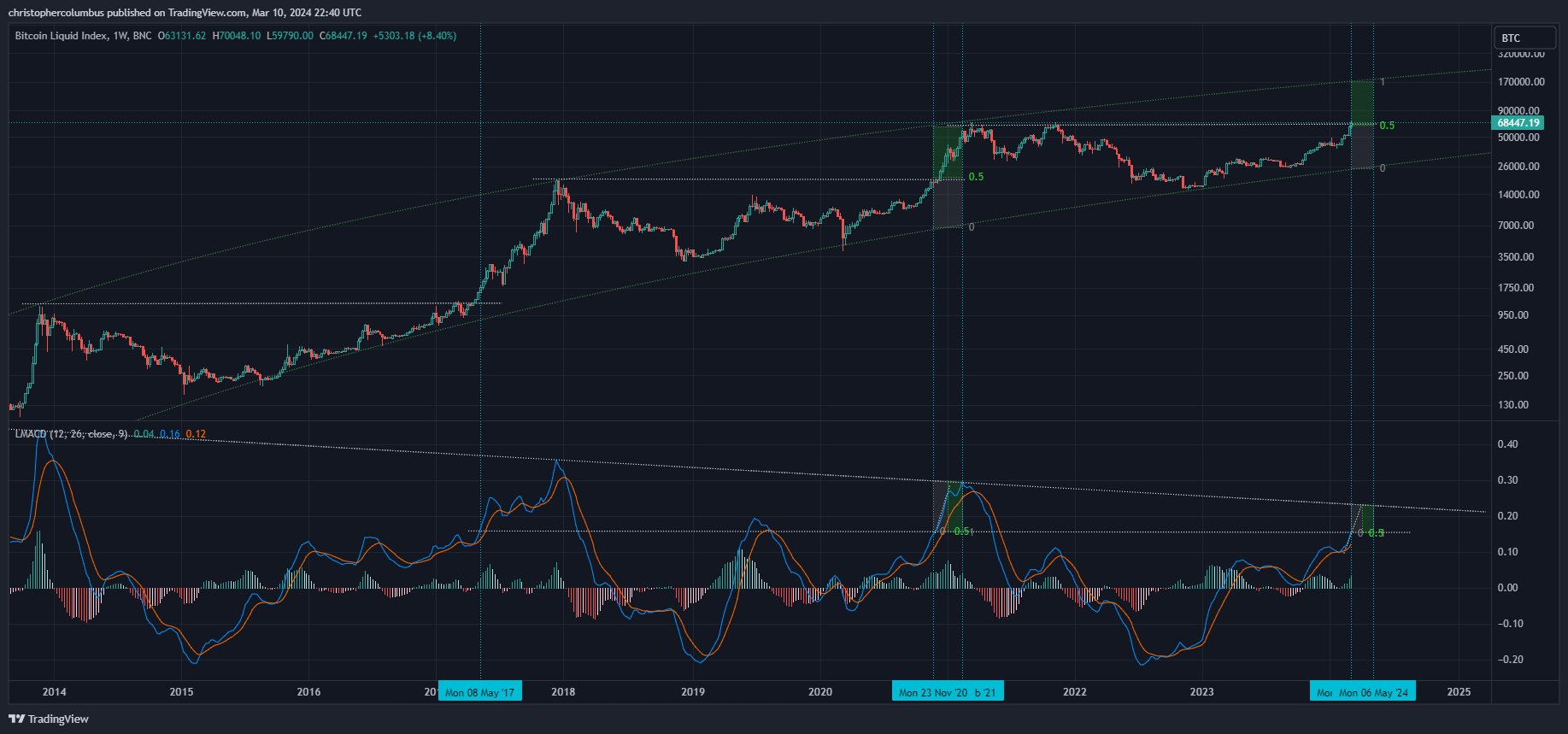Click the 2014 label on time axis
The image size is (1568, 734).
coord(54,691)
